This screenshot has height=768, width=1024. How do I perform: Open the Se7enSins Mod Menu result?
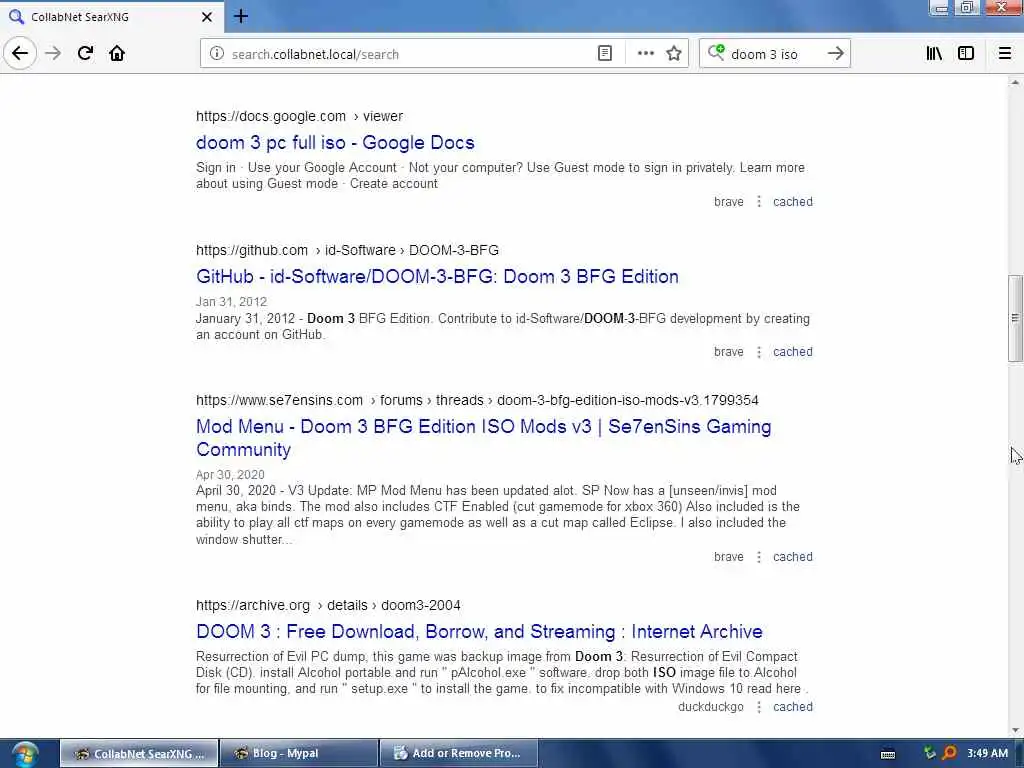(483, 438)
